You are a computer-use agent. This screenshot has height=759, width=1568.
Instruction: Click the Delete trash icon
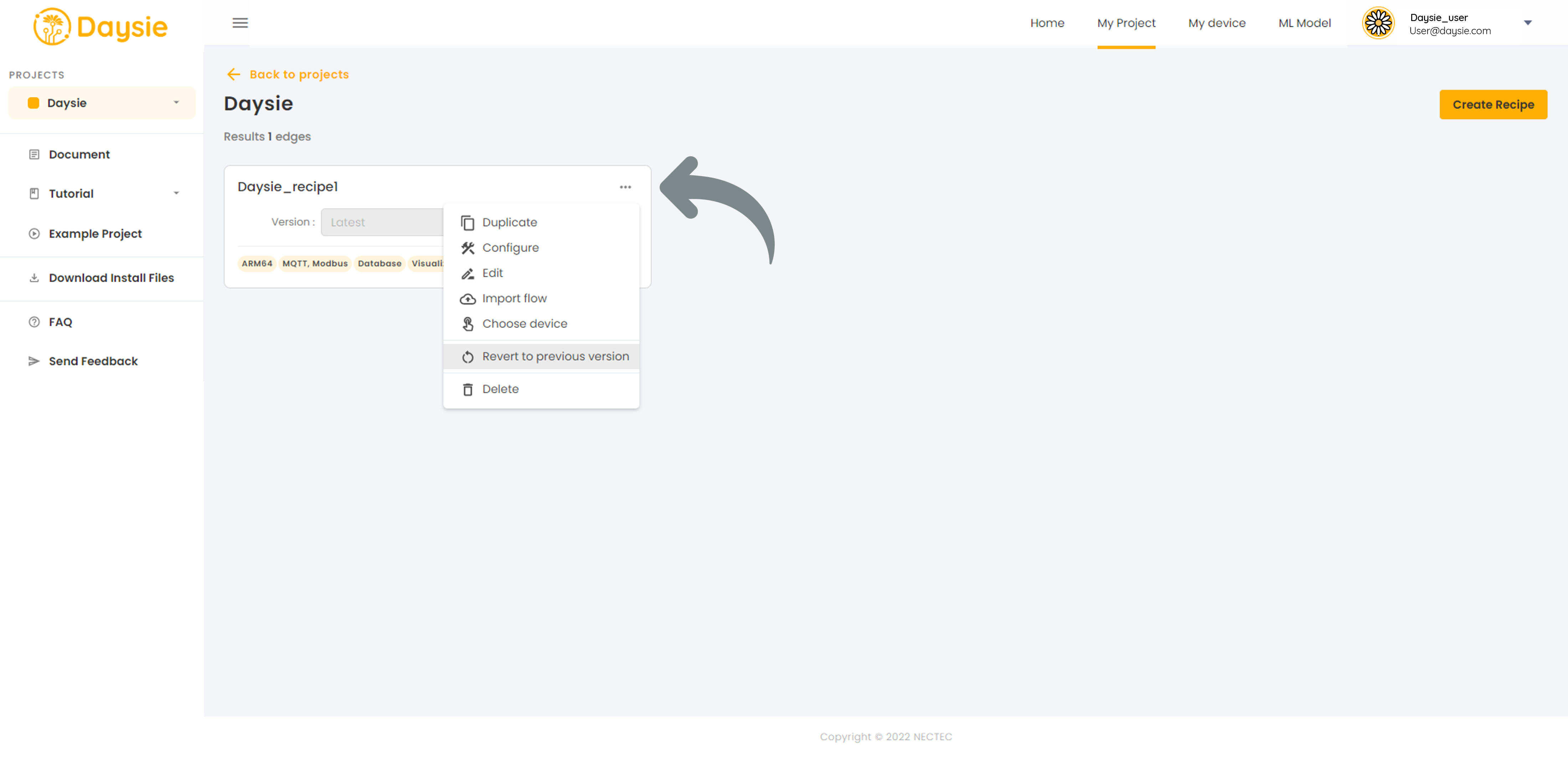coord(468,389)
